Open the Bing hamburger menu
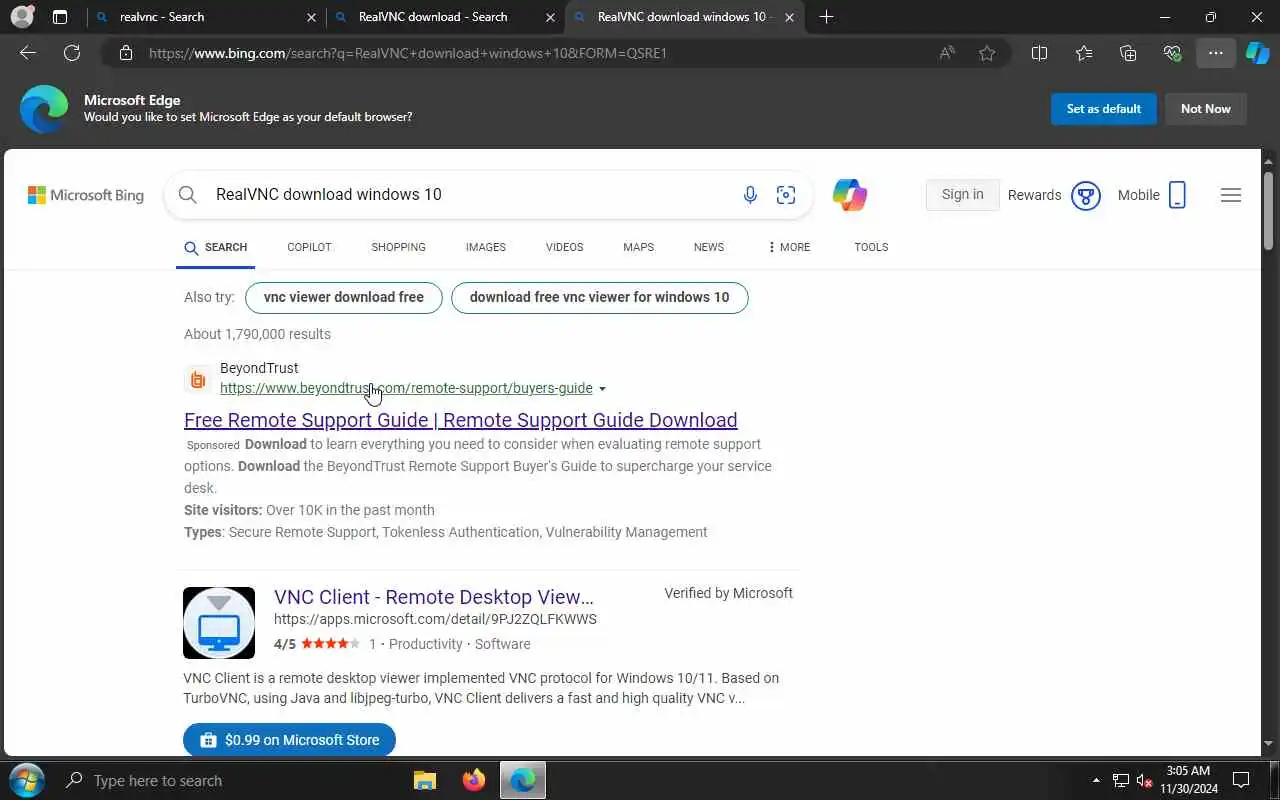 pos(1231,195)
